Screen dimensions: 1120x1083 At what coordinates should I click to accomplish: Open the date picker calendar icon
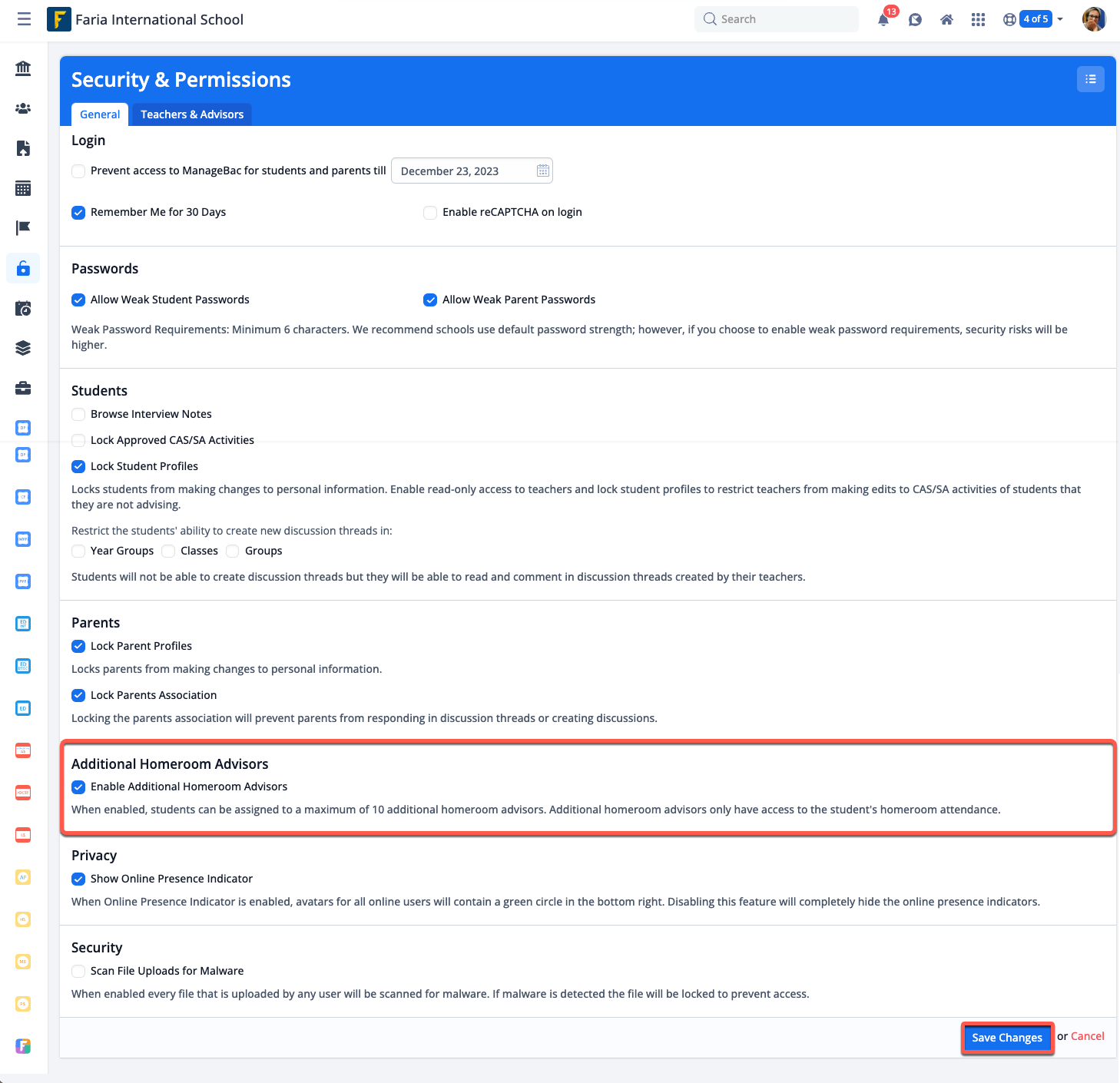pos(543,171)
